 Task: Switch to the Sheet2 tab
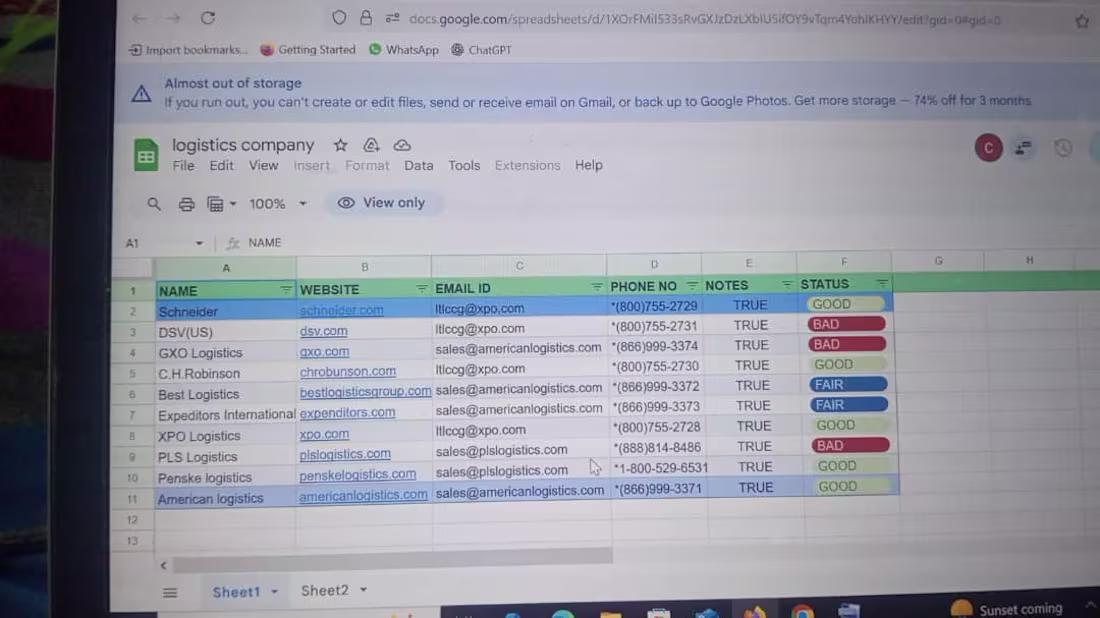324,591
